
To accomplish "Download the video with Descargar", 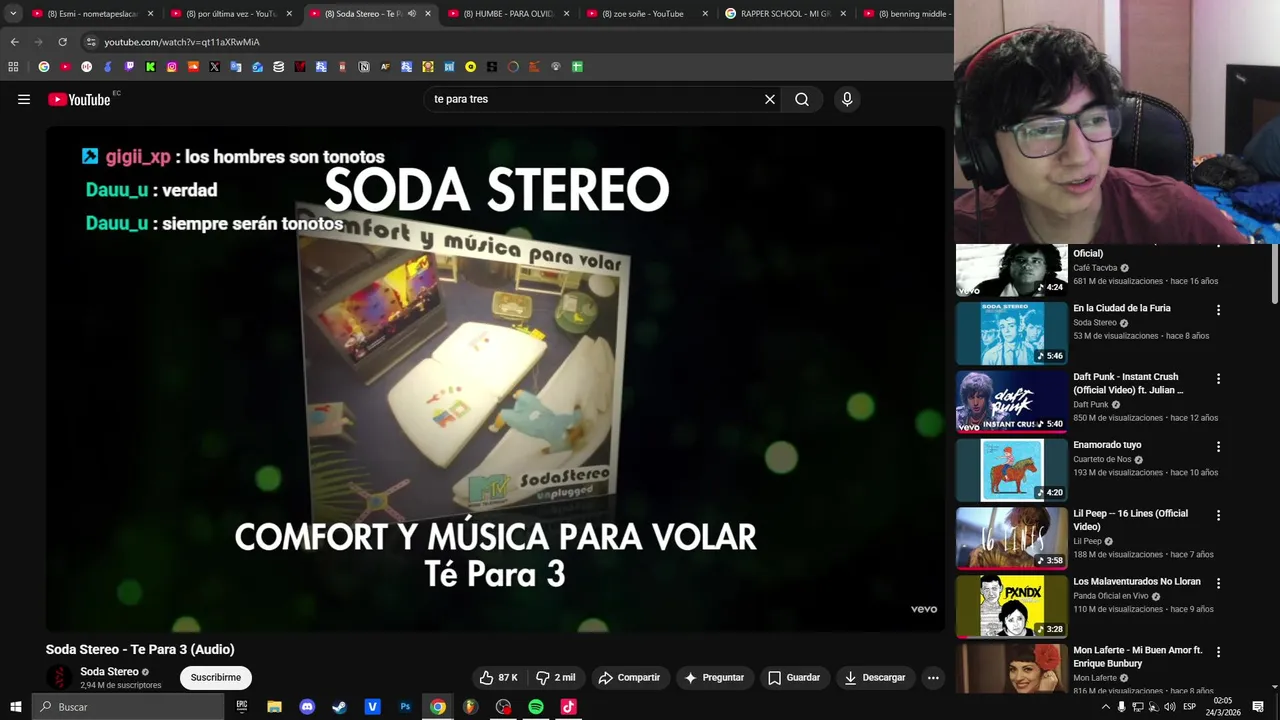I will tap(875, 677).
